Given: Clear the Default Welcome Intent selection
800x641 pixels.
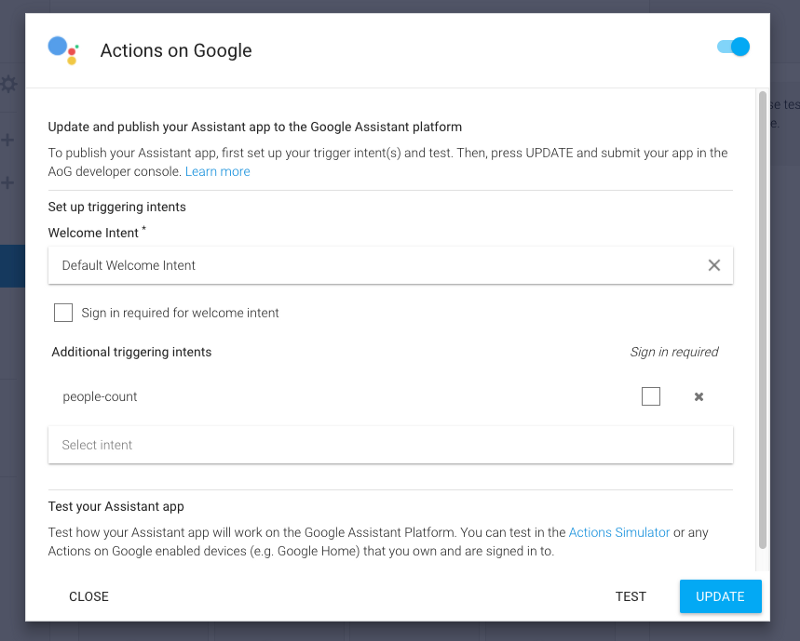Looking at the screenshot, I should (x=714, y=265).
